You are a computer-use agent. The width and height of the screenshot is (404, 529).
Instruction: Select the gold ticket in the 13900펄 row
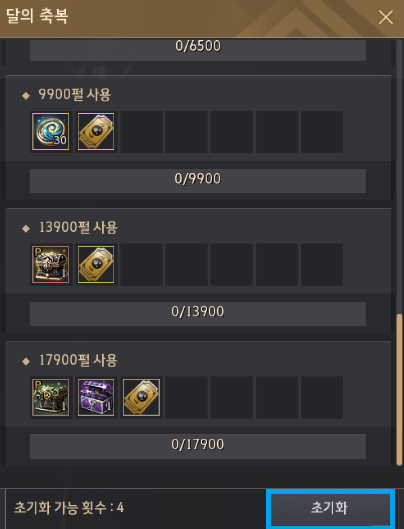point(96,264)
